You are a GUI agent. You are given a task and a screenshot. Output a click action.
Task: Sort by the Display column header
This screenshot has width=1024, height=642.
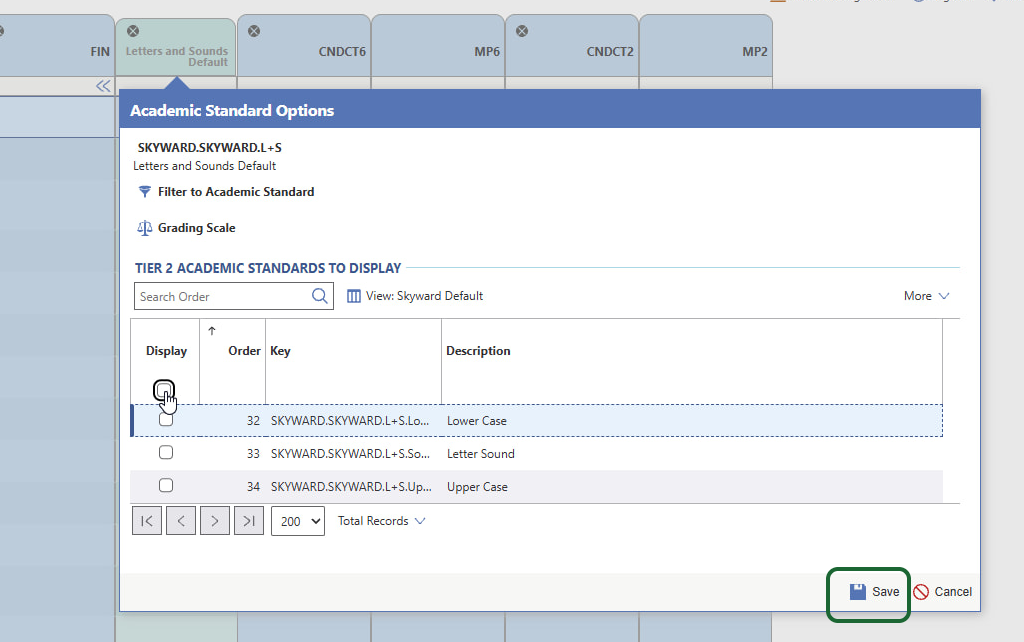(167, 351)
